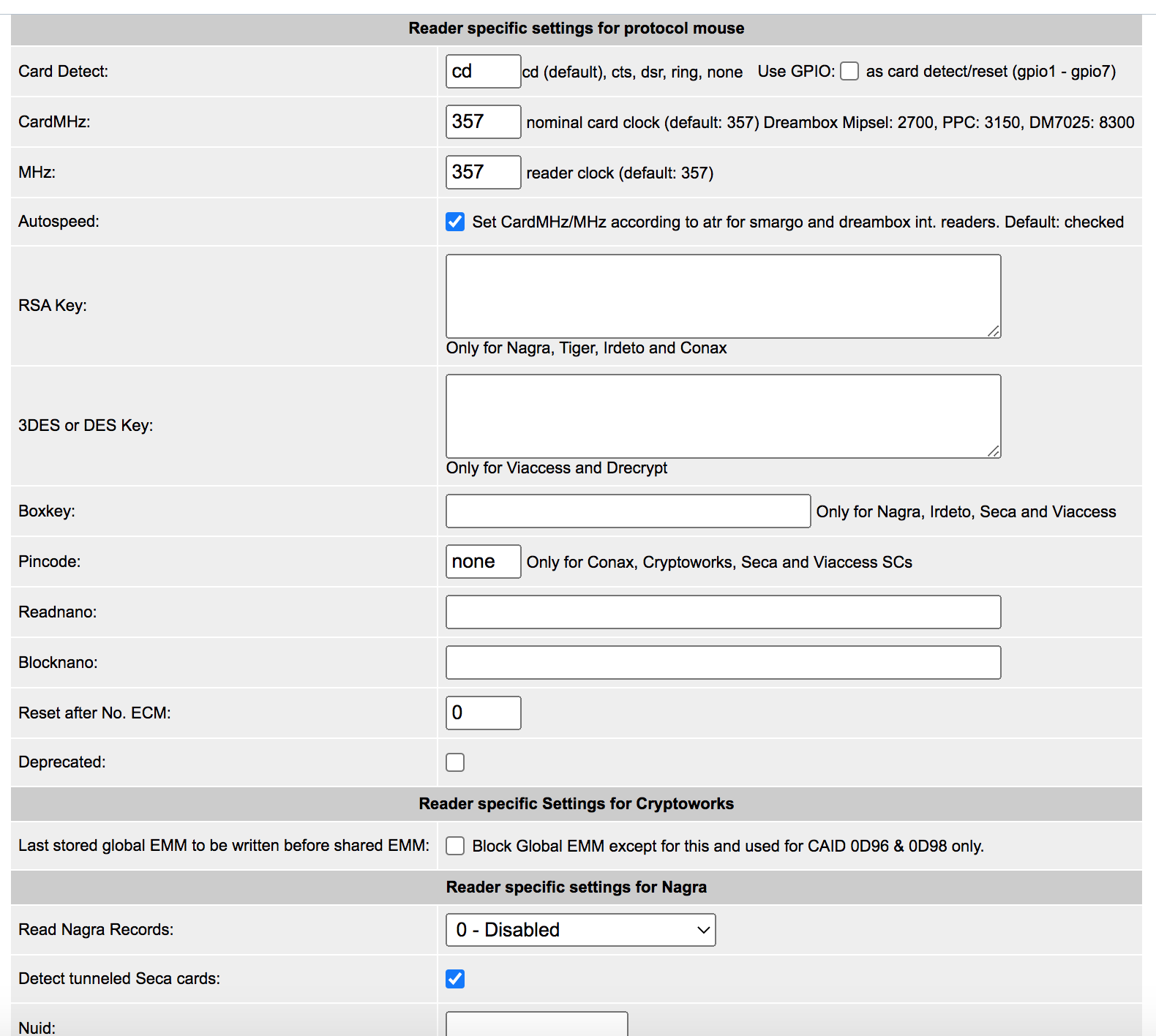Click the Blocknano input field
1156x1036 pixels.
tap(723, 662)
